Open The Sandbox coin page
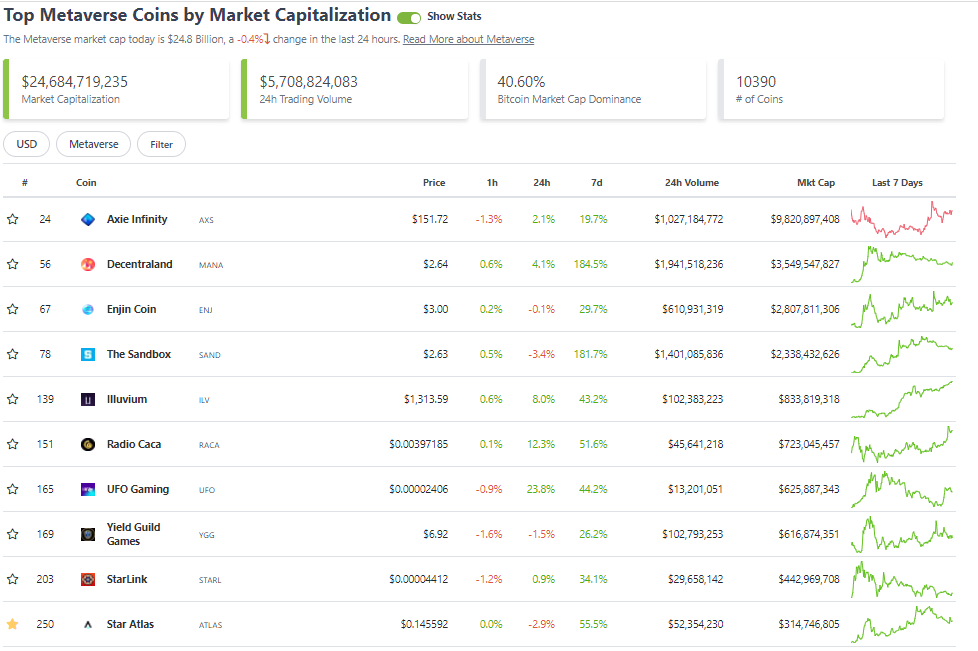This screenshot has height=651, width=978. [x=138, y=354]
